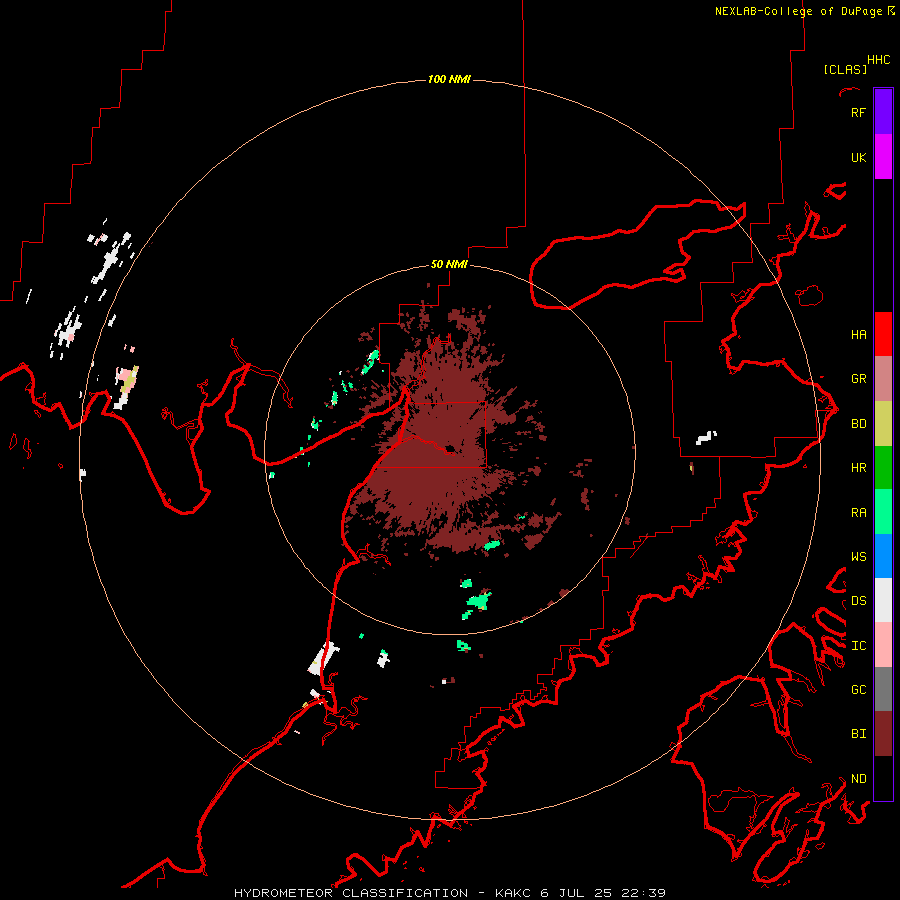
Task: Click the HR legend label
Action: click(858, 468)
